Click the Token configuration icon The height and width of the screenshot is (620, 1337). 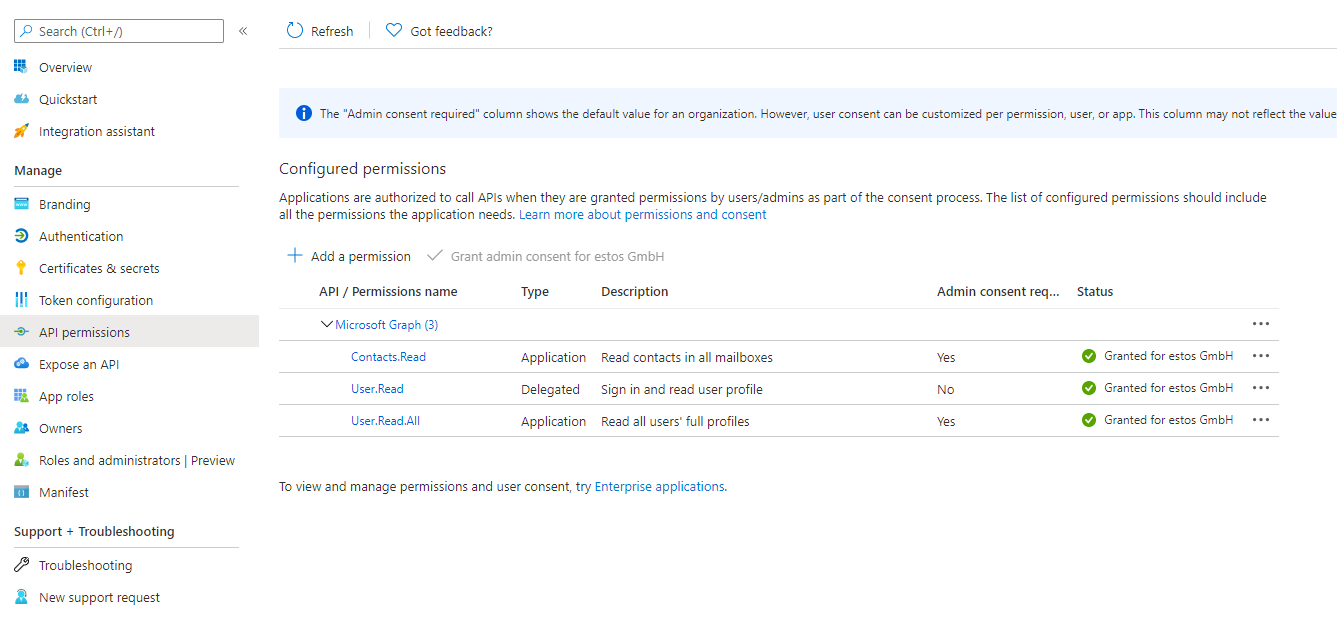(21, 300)
